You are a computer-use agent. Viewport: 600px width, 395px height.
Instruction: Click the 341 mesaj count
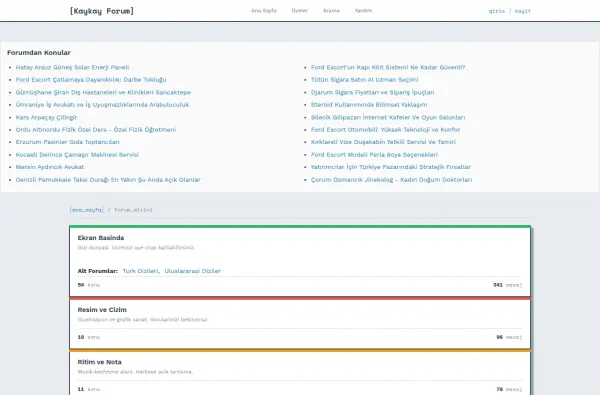507,285
